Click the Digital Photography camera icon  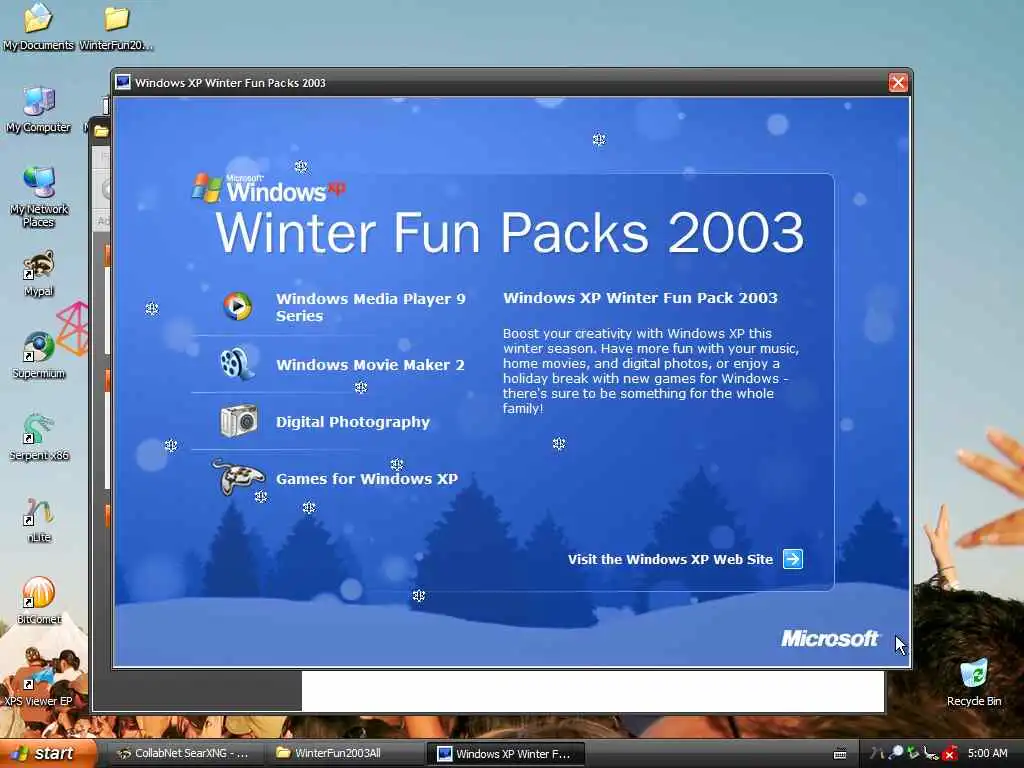(239, 421)
